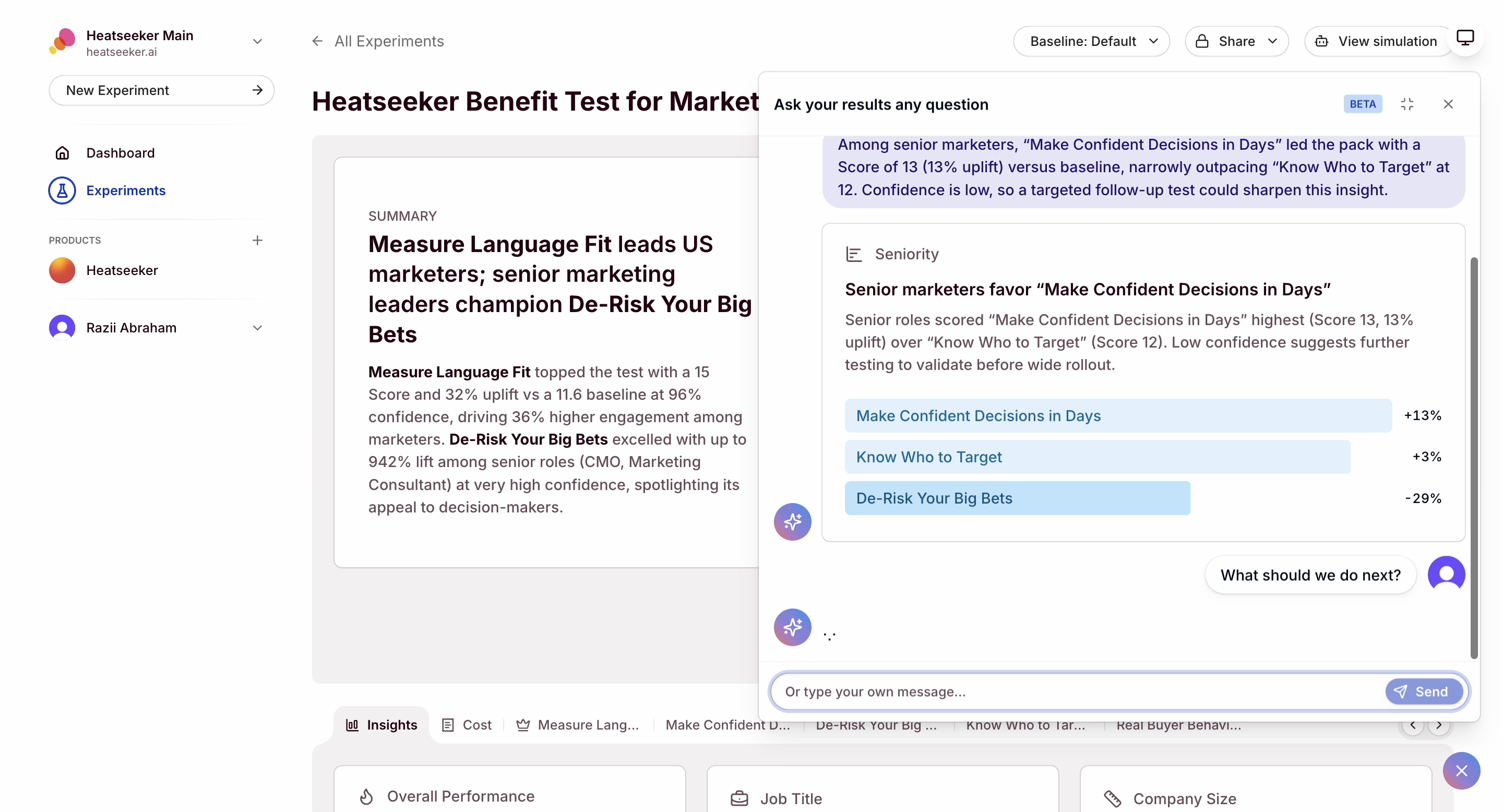The image size is (1503, 812).
Task: Open the Company Size card
Action: (1256, 789)
